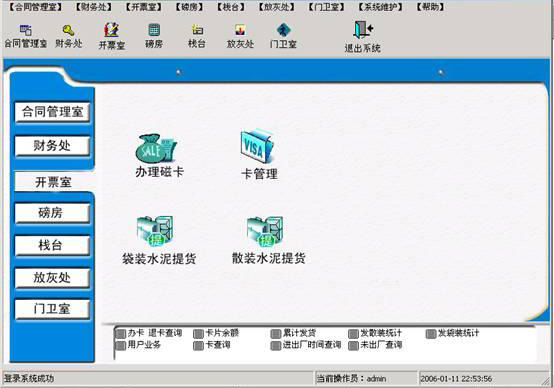The width and height of the screenshot is (554, 388).
Task: Open the 办理磁卡 SALE bag icon
Action: (x=156, y=148)
